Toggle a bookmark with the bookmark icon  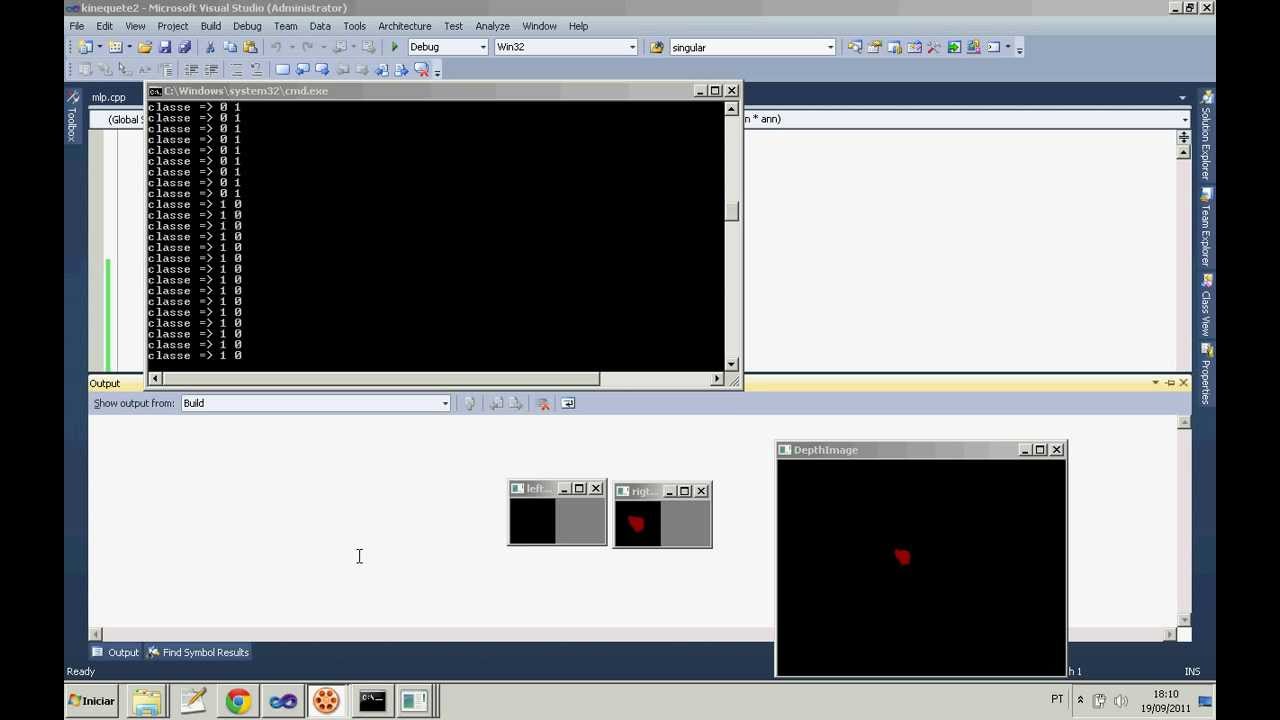[282, 70]
